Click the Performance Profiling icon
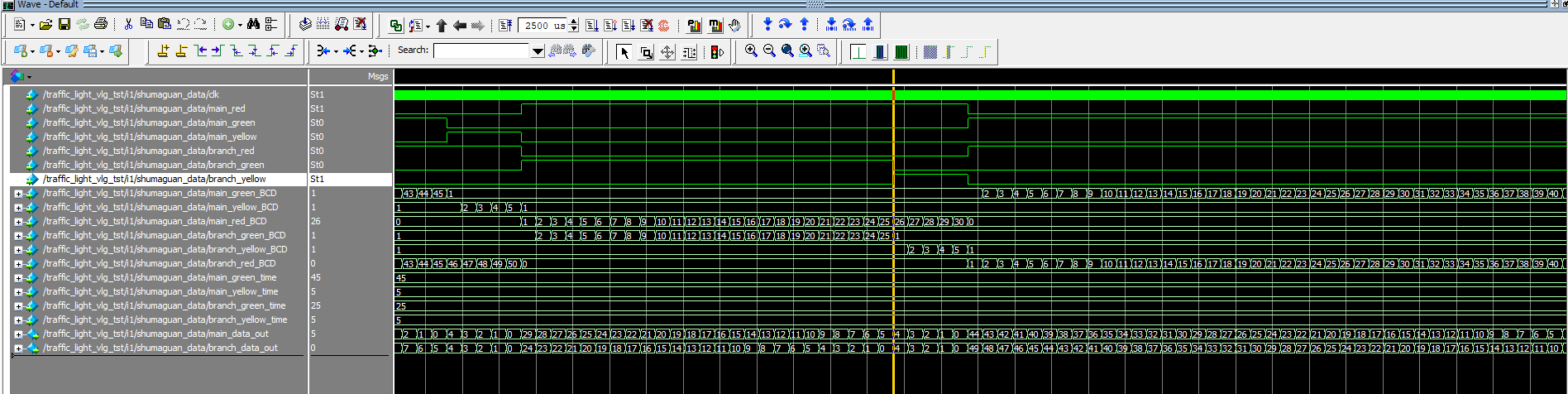Image resolution: width=1568 pixels, height=394 pixels. (x=694, y=26)
